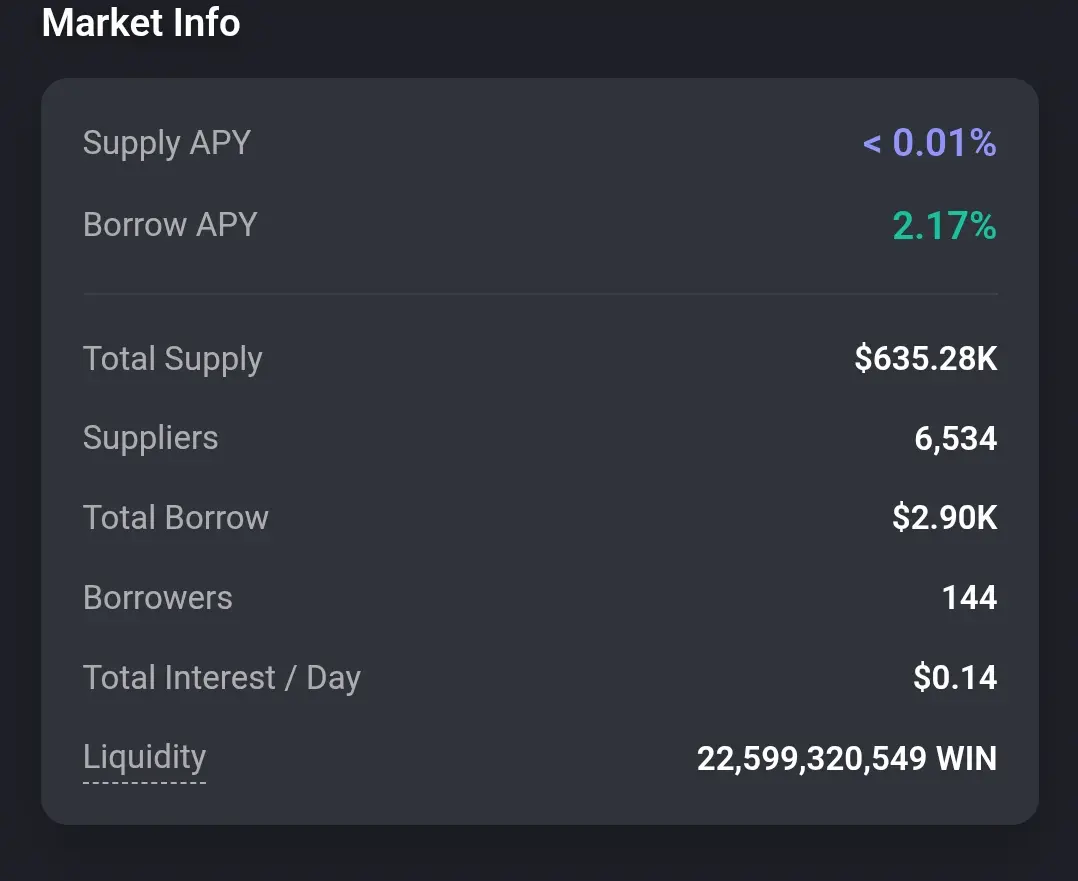Click the Borrowers label

click(157, 598)
